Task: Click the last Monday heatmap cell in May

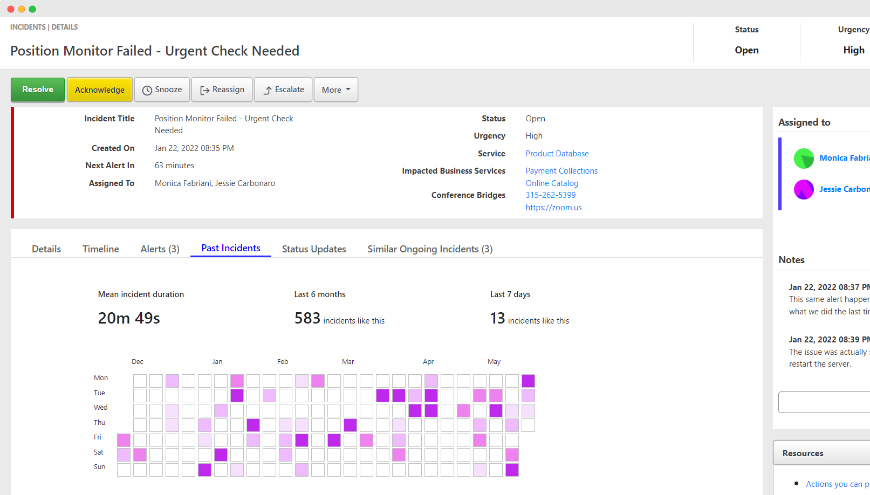Action: 528,381
